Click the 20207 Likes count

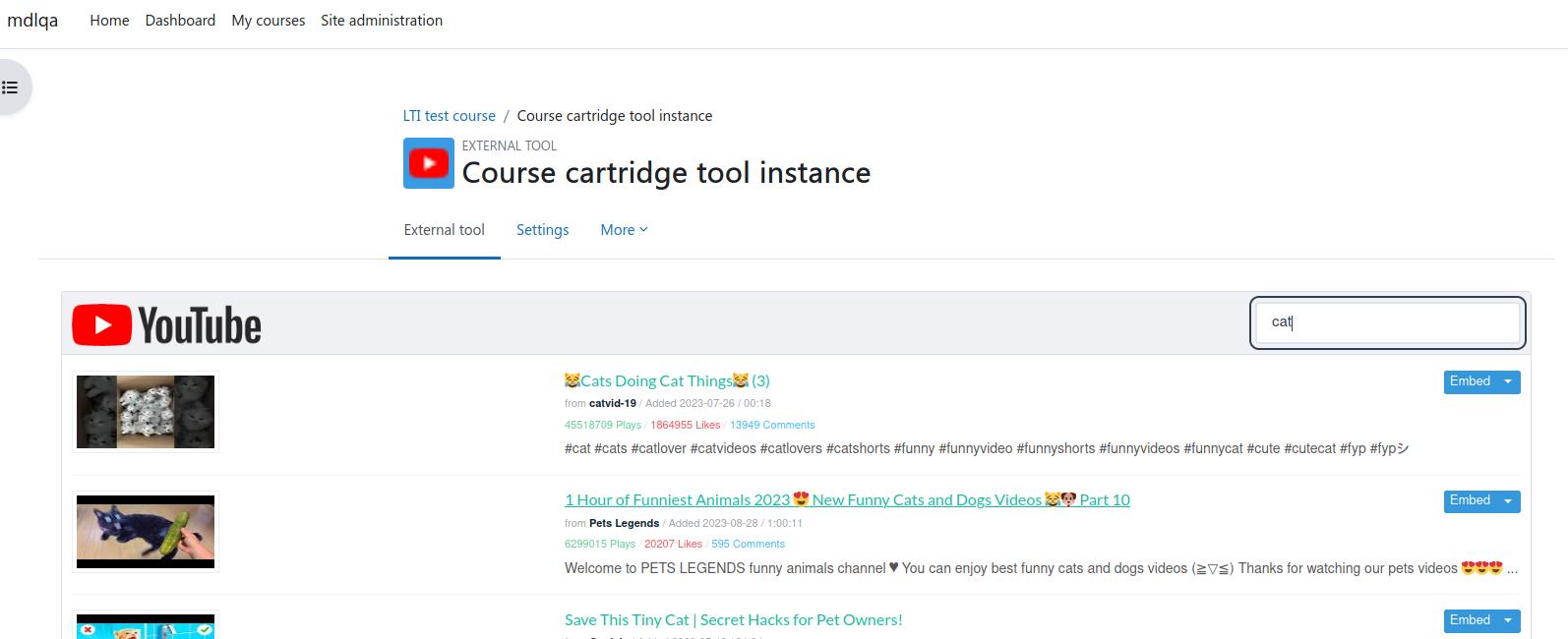(673, 544)
